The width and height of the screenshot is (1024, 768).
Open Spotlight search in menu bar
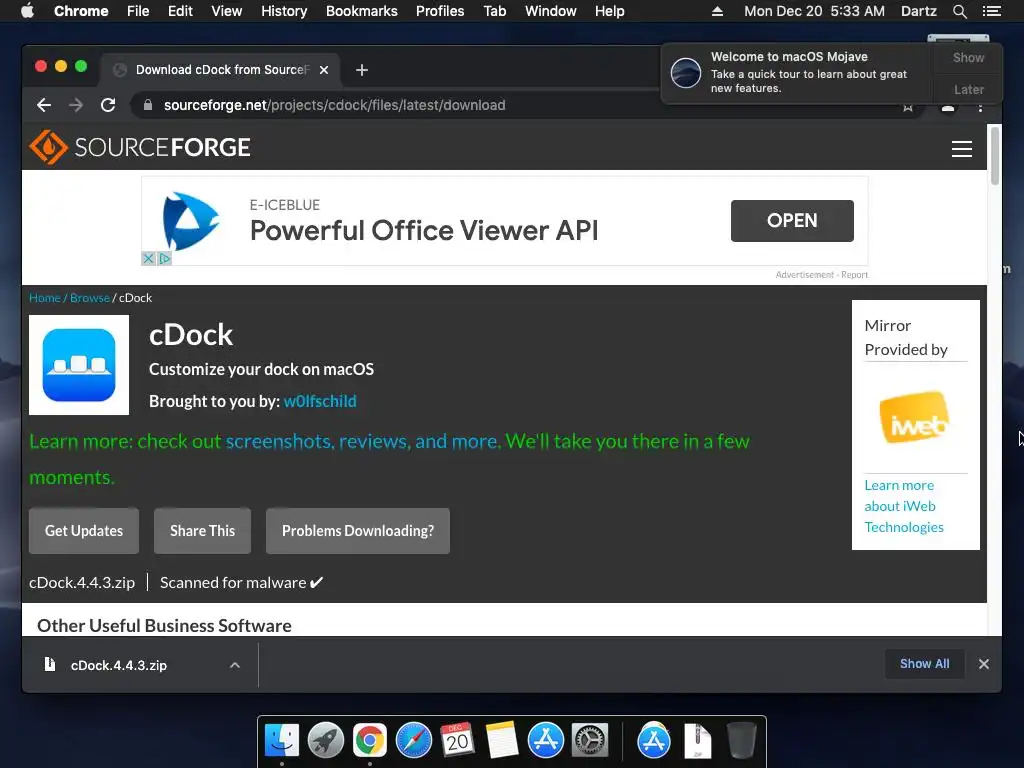pos(959,11)
